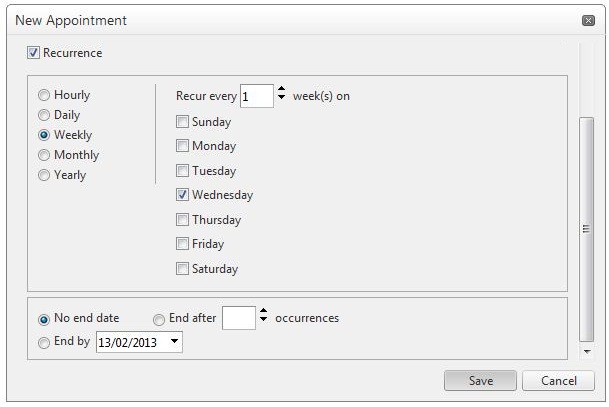609x407 pixels.
Task: Switch recurrence to Monthly
Action: 44,156
